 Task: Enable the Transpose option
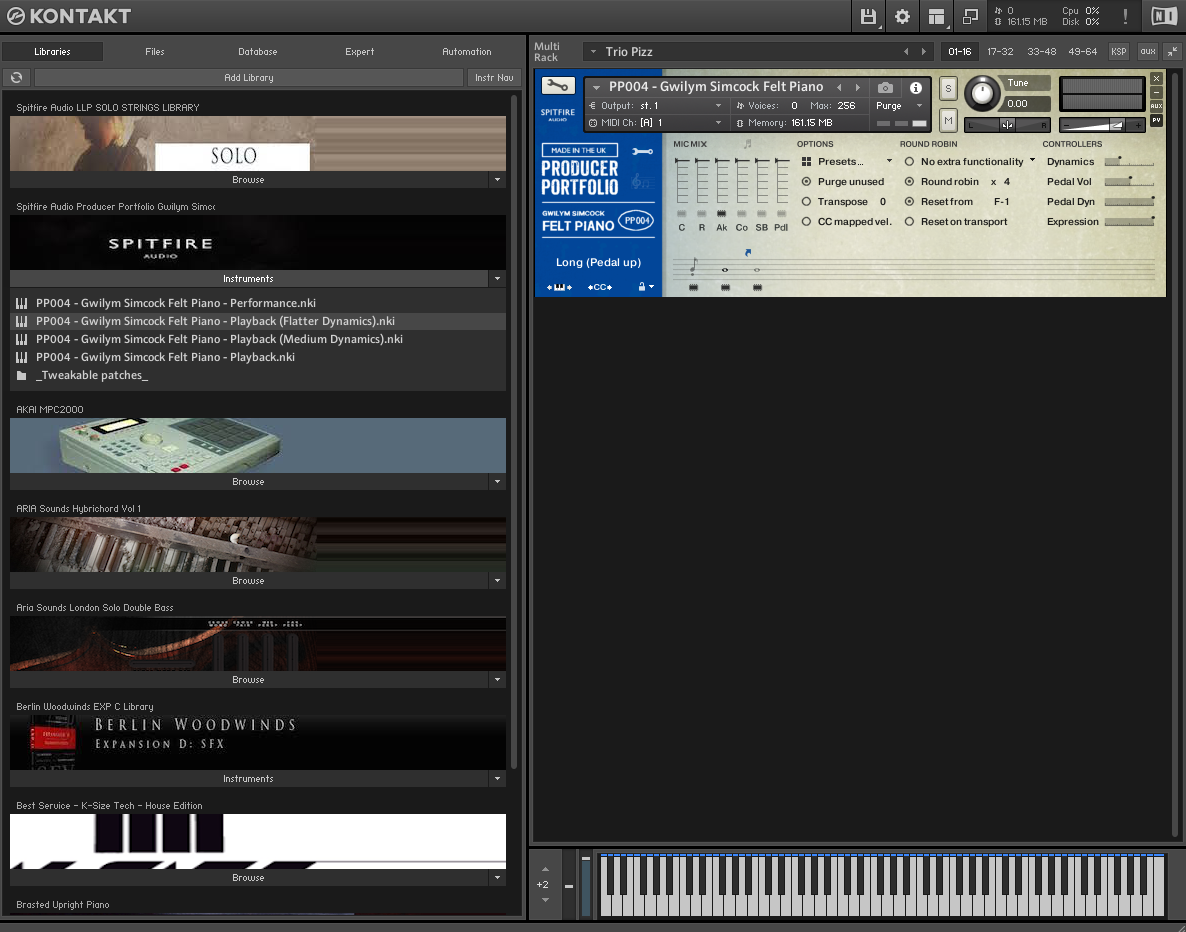pos(806,202)
